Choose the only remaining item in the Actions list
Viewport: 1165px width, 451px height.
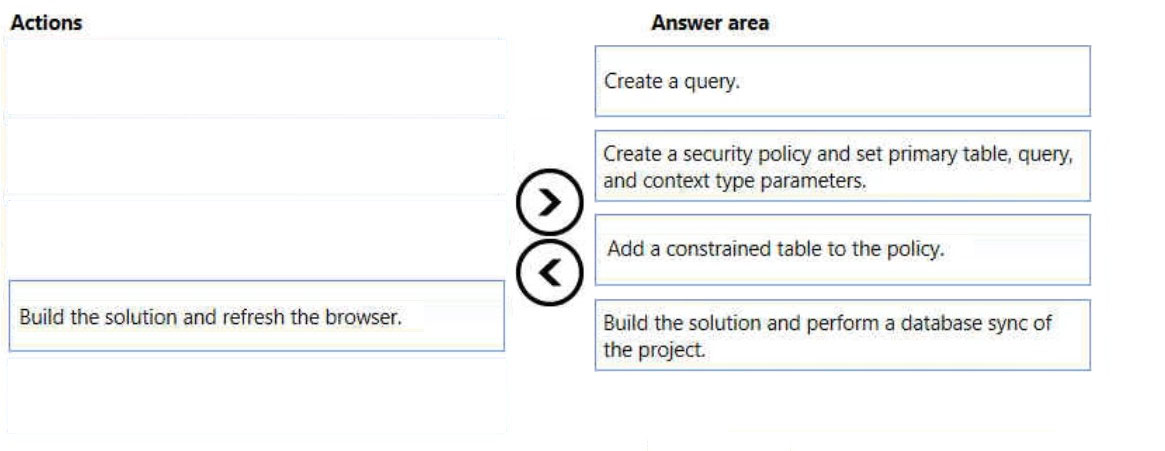point(256,316)
